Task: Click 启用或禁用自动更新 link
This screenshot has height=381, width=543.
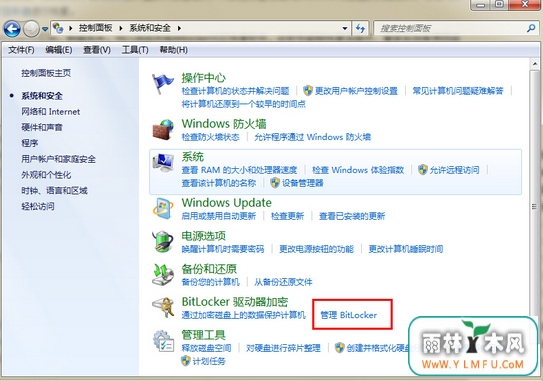Action: (x=219, y=216)
